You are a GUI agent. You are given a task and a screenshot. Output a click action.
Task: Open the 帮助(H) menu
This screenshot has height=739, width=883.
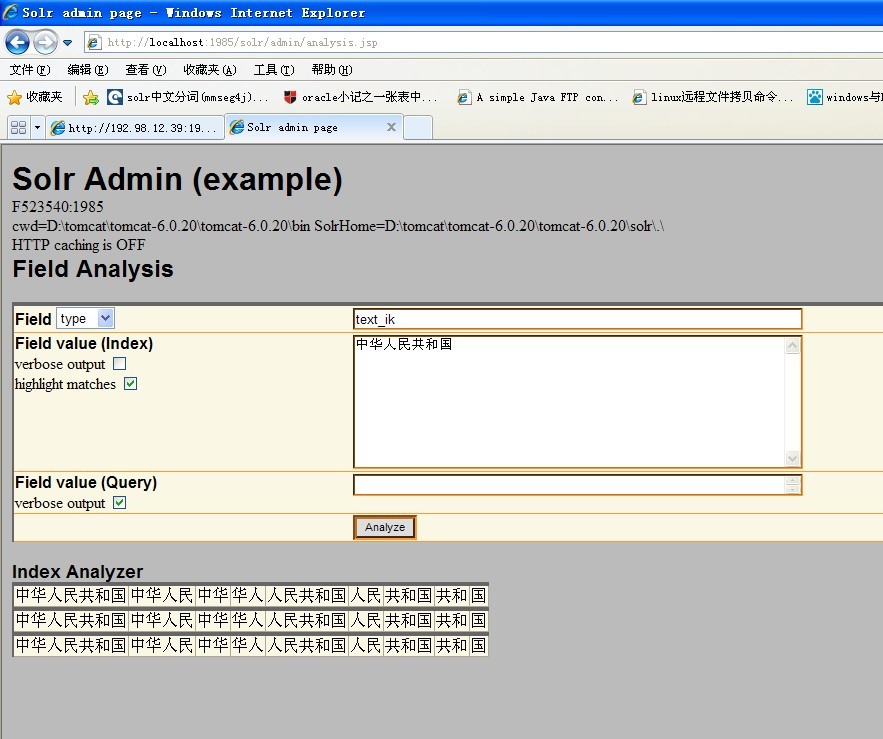(332, 70)
